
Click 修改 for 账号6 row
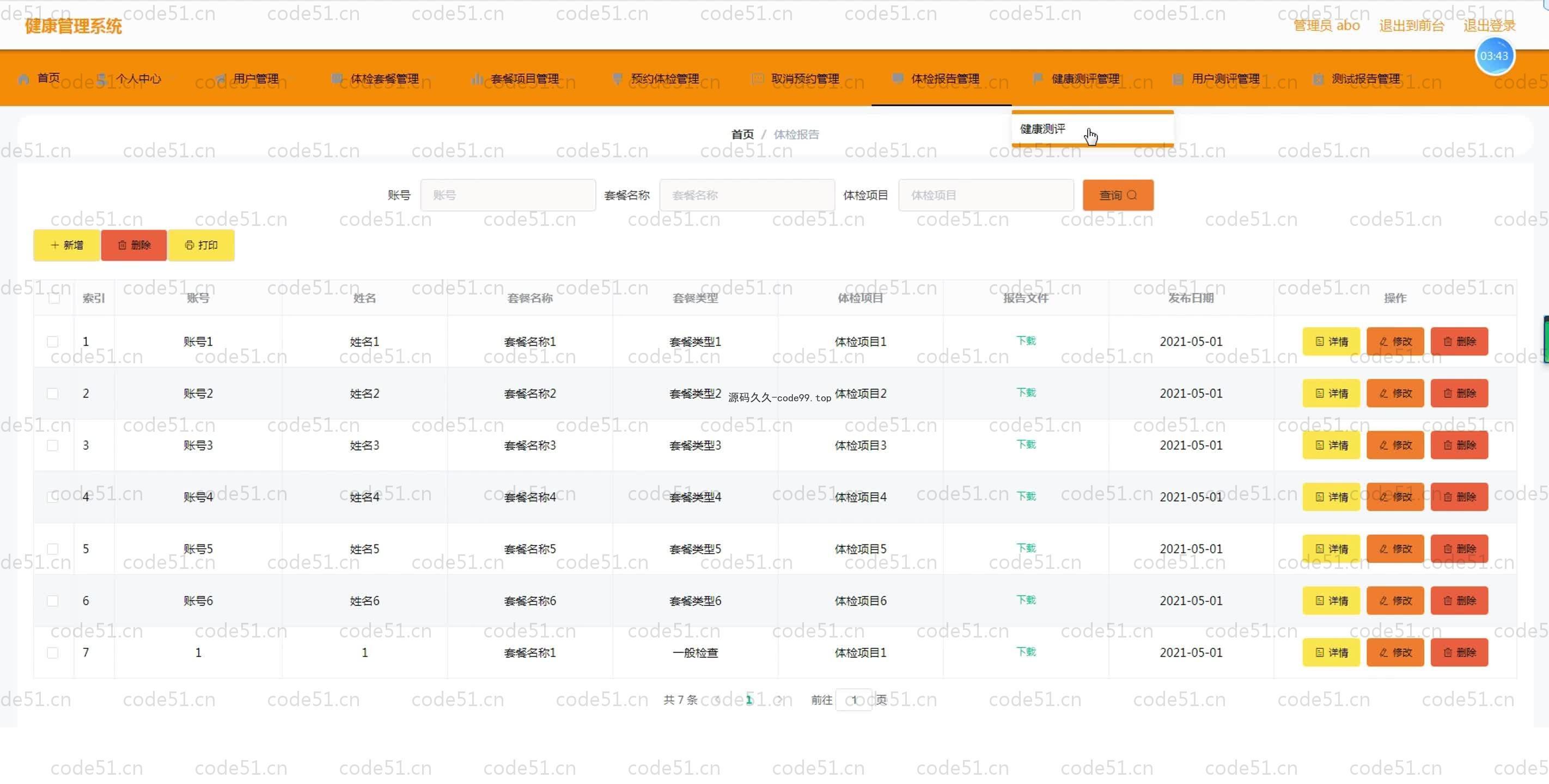[x=1395, y=601]
